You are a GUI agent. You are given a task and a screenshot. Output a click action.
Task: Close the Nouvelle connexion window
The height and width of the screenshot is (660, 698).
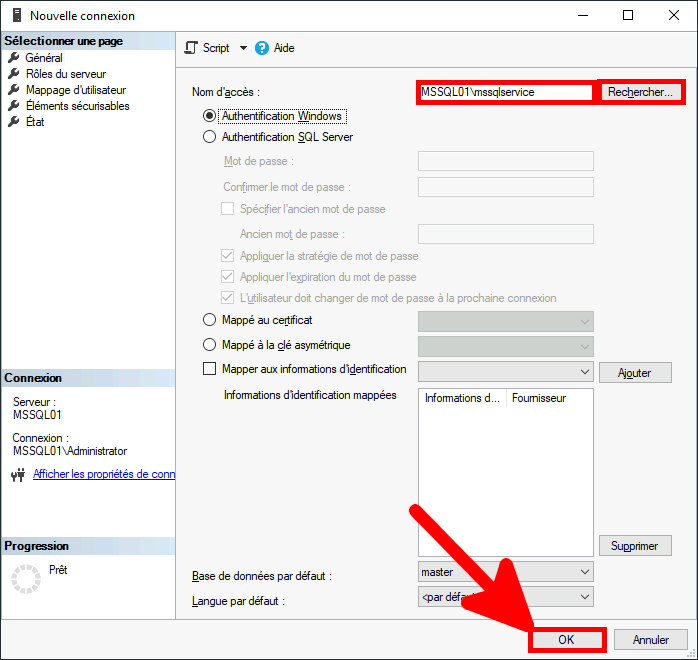click(x=674, y=15)
